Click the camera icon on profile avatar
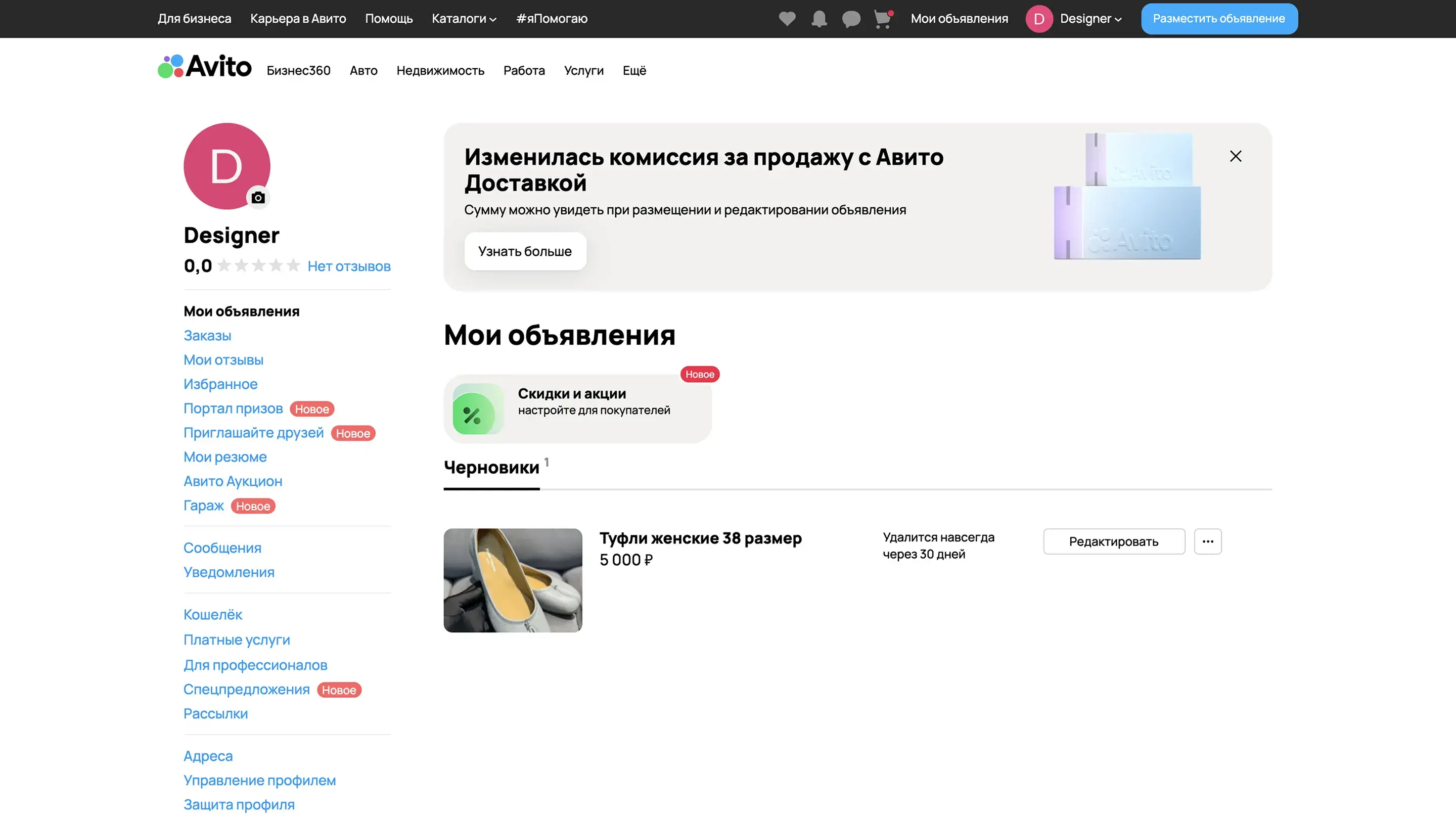Screen dimensions: 1456x819 [x=258, y=197]
